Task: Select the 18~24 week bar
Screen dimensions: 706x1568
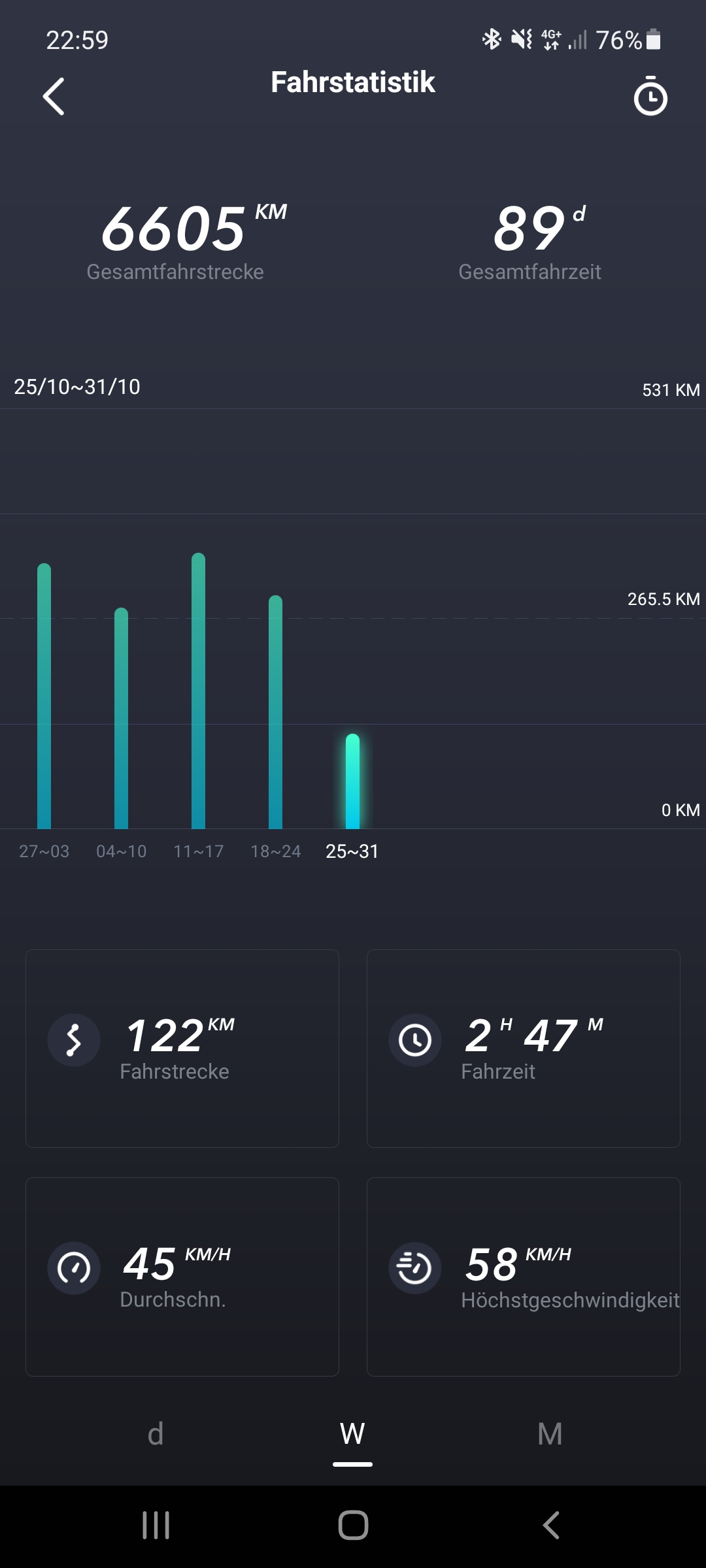Action: (x=275, y=712)
